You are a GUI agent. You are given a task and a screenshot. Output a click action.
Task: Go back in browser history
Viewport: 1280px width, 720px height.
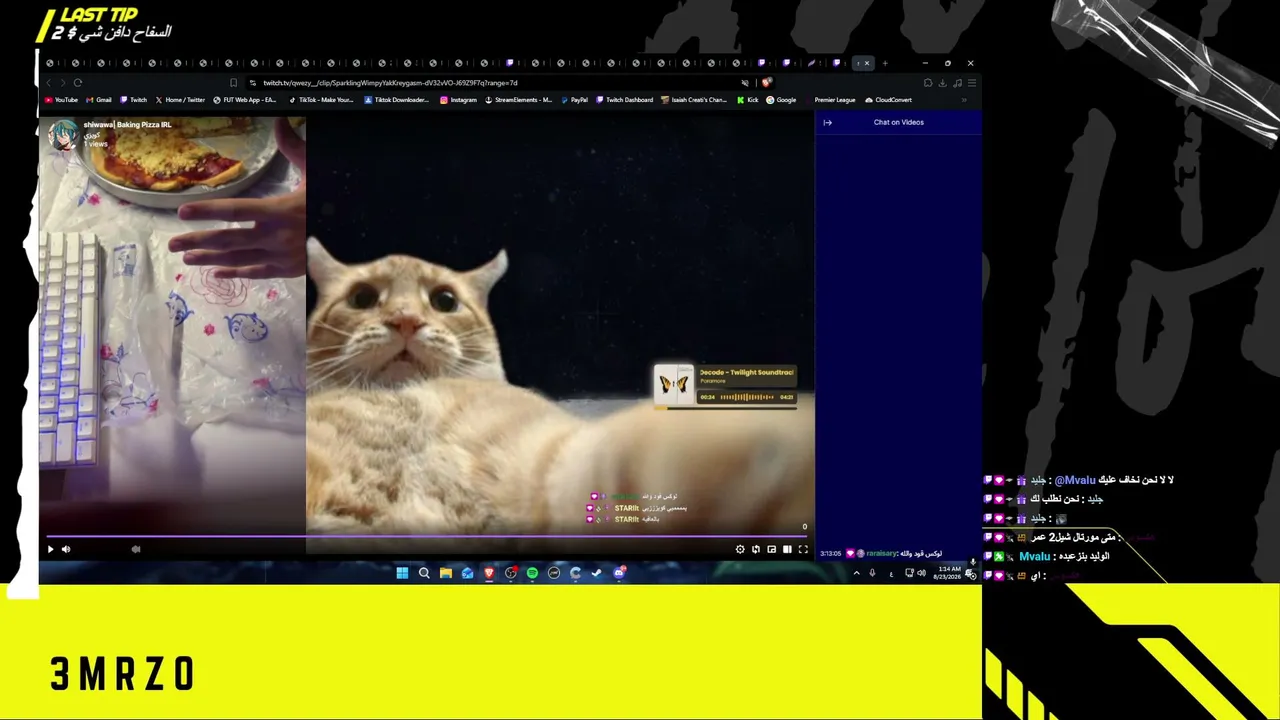click(48, 83)
